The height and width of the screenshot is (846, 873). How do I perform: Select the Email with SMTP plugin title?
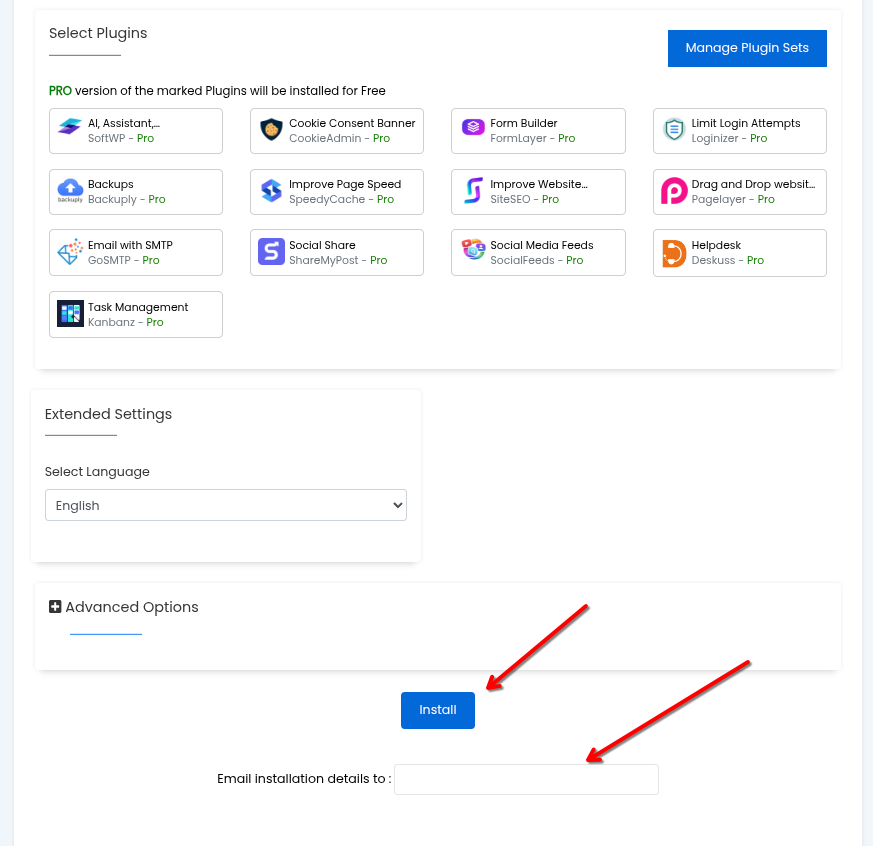(130, 245)
